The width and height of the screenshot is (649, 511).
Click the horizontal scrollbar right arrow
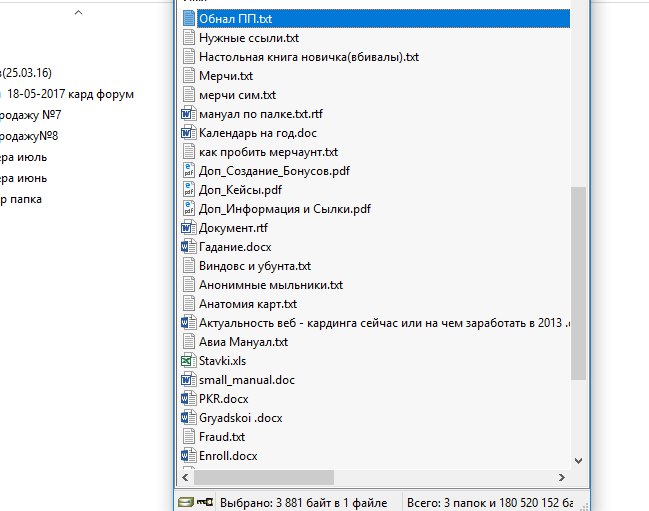[563, 477]
